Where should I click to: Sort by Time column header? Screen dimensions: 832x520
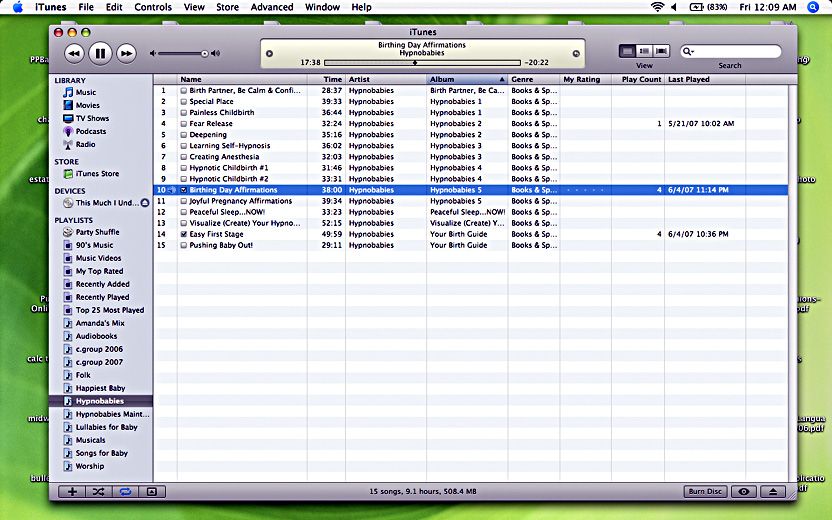[x=326, y=80]
